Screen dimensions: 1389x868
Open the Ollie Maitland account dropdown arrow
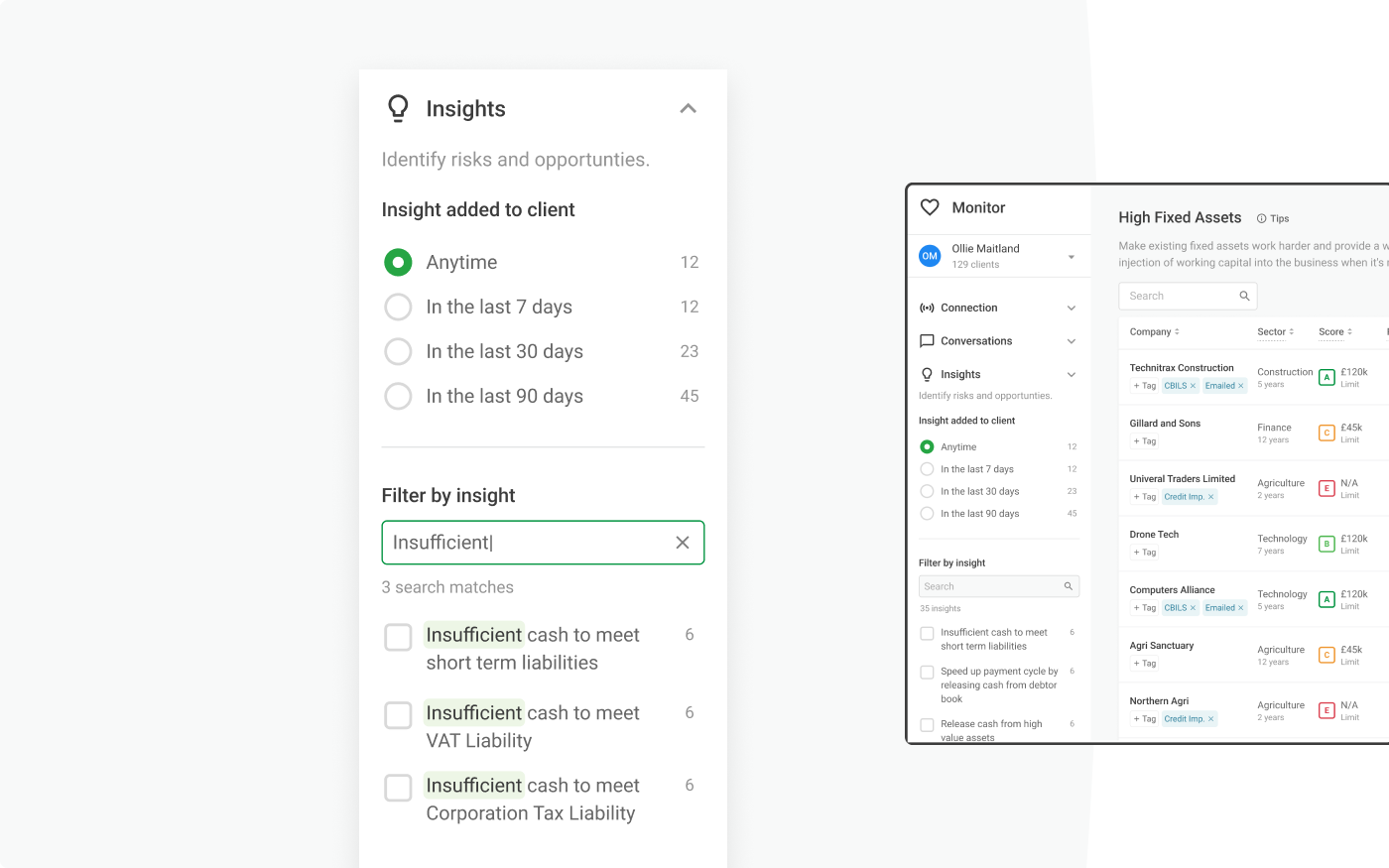1072,257
